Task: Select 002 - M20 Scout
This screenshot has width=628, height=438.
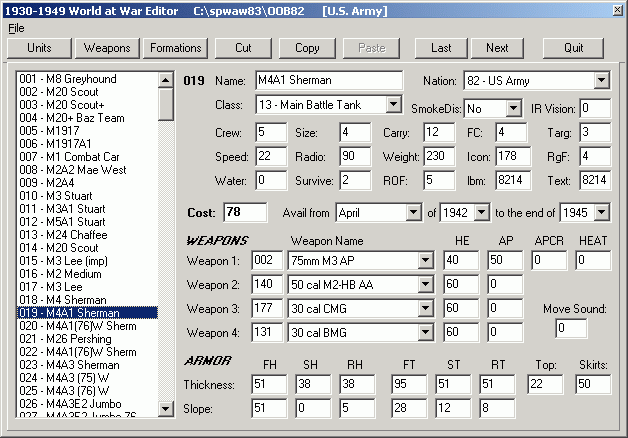Action: tap(87, 92)
